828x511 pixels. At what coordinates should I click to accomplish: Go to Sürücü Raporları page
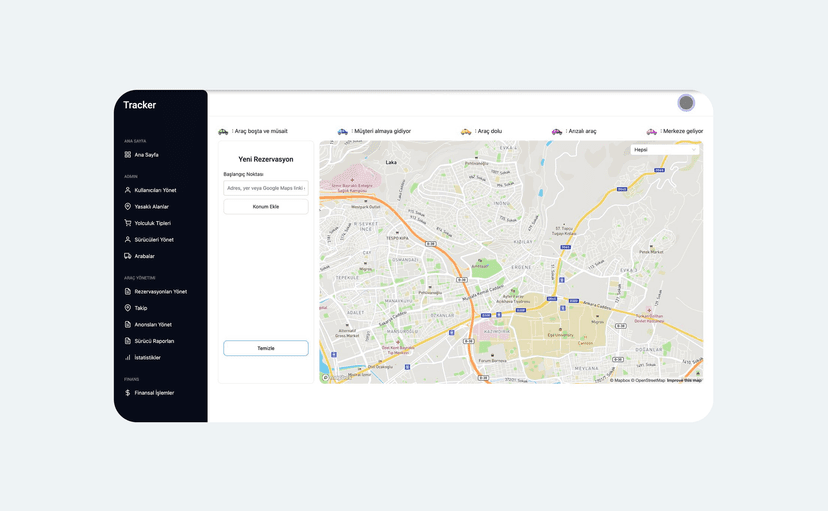click(x=154, y=341)
